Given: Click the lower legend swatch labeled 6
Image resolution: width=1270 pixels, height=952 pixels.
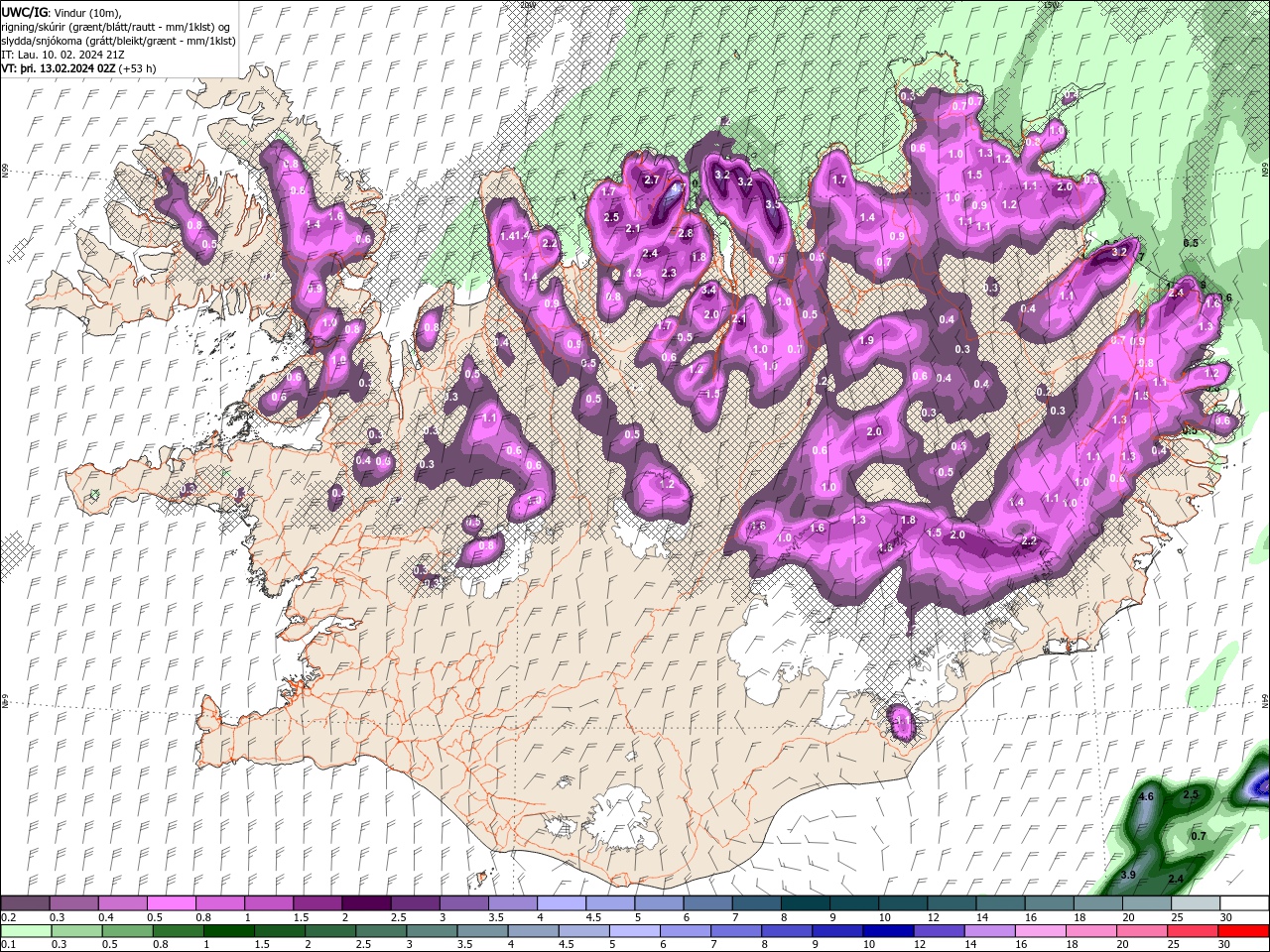Looking at the screenshot, I should click(685, 931).
